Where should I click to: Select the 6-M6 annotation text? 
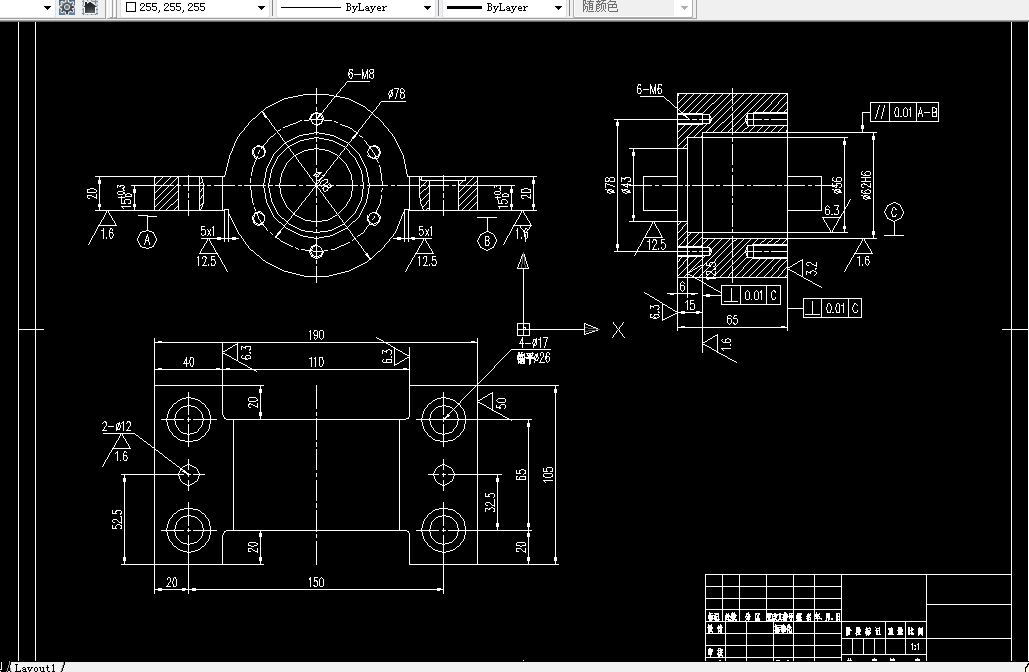[649, 89]
